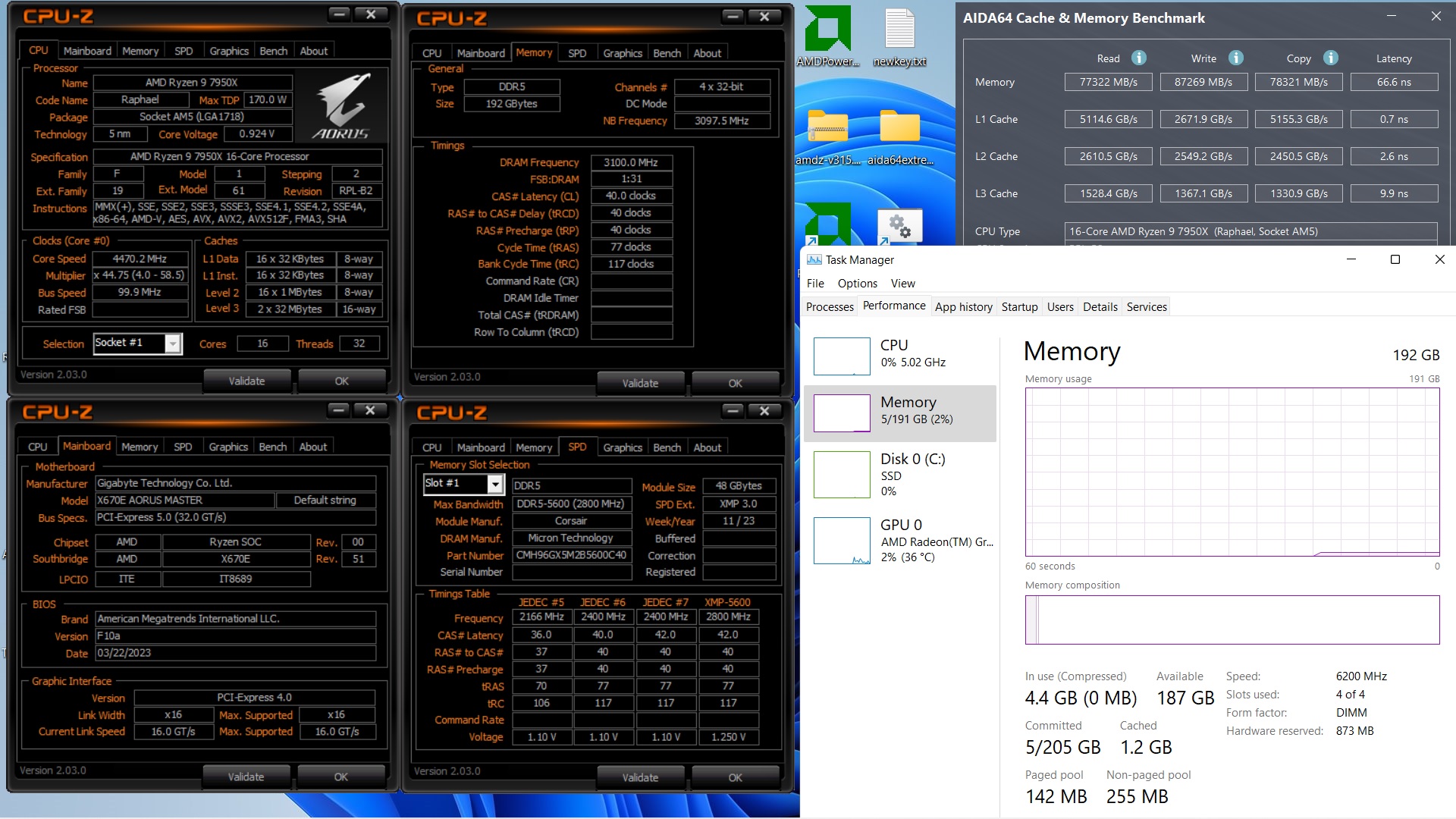Screen dimensions: 1456x819
Task: Open About tab in CPU-Z CPU window
Action: [314, 51]
